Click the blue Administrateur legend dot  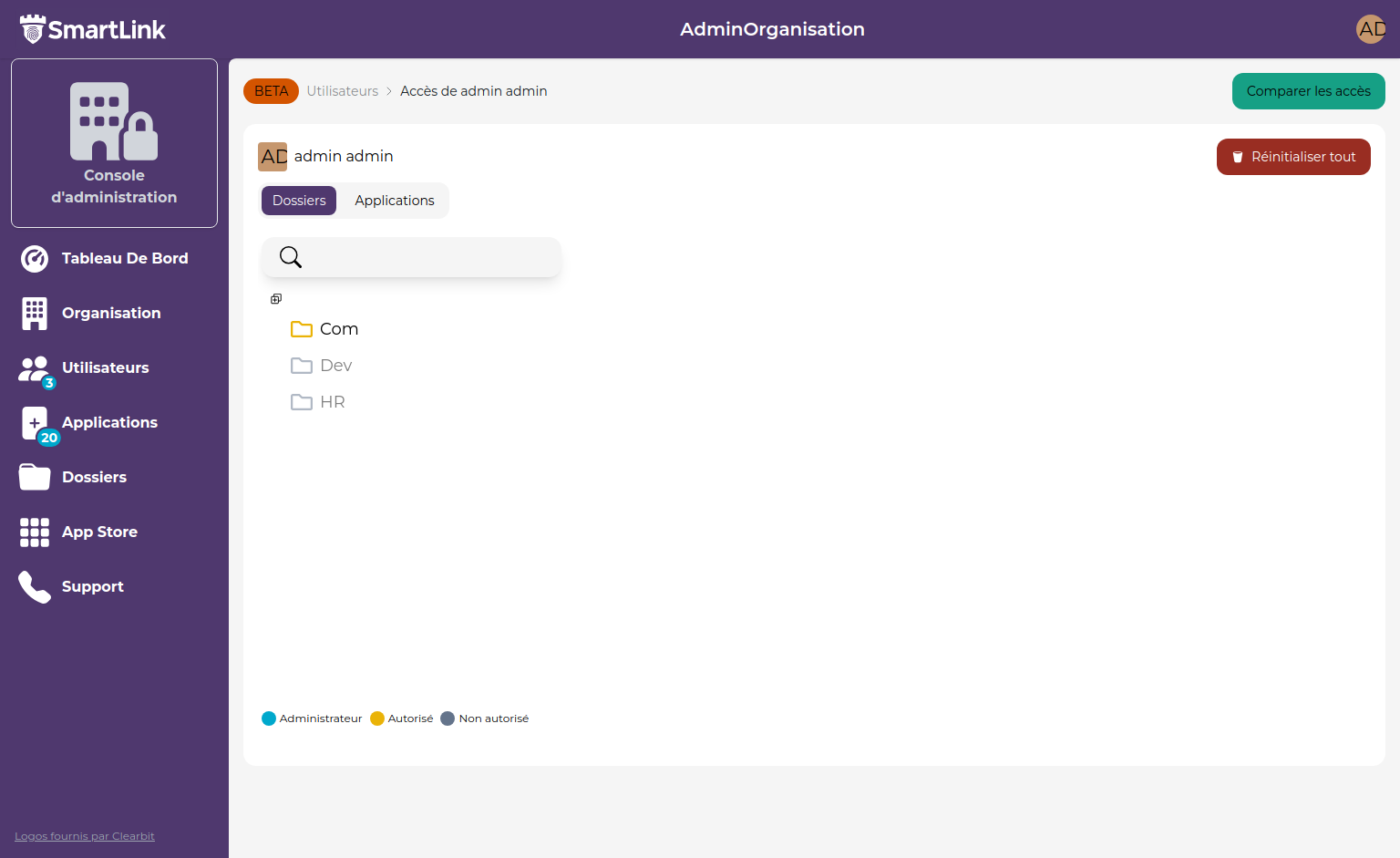coord(269,718)
